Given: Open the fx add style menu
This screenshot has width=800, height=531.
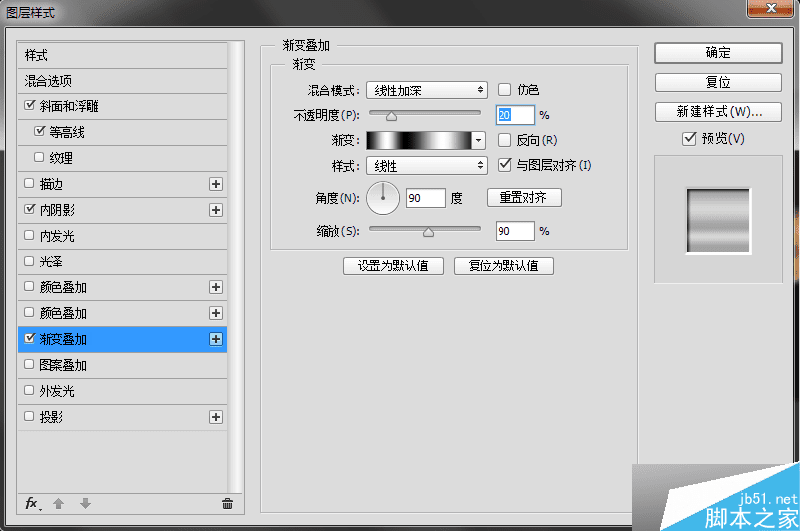Looking at the screenshot, I should (x=33, y=504).
